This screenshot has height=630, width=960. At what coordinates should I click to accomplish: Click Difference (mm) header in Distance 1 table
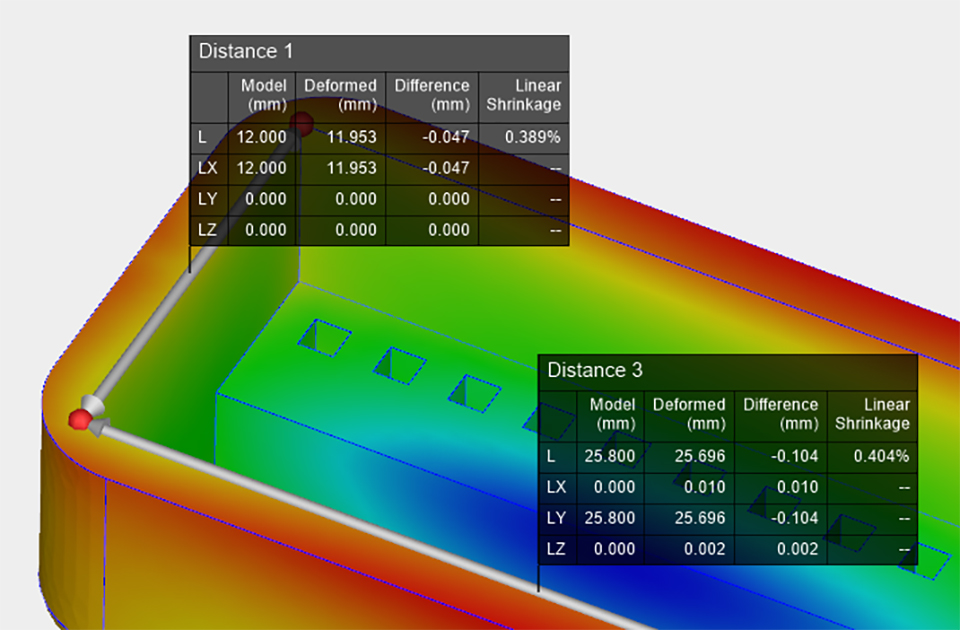(x=432, y=95)
